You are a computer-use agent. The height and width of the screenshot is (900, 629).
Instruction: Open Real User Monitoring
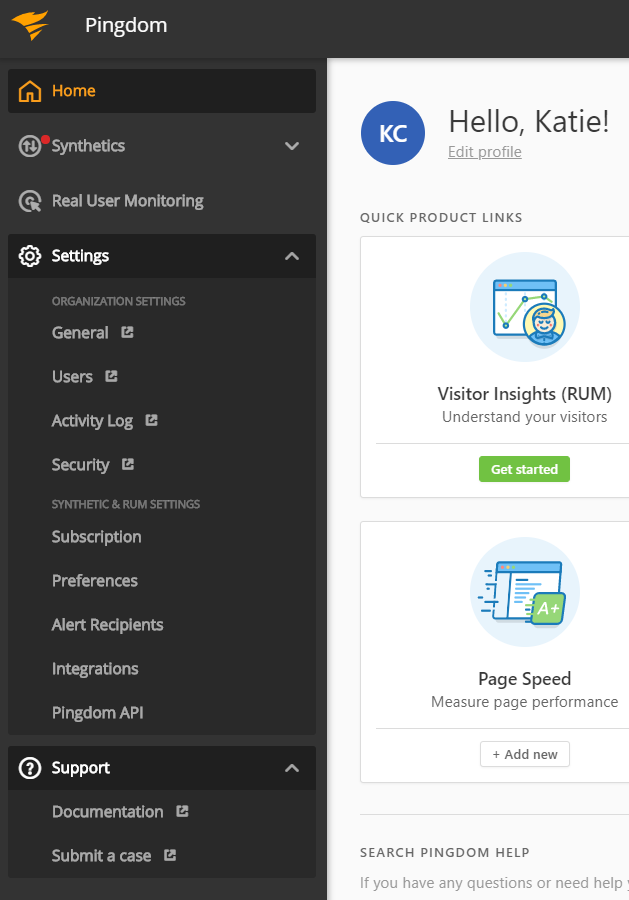[x=162, y=201]
